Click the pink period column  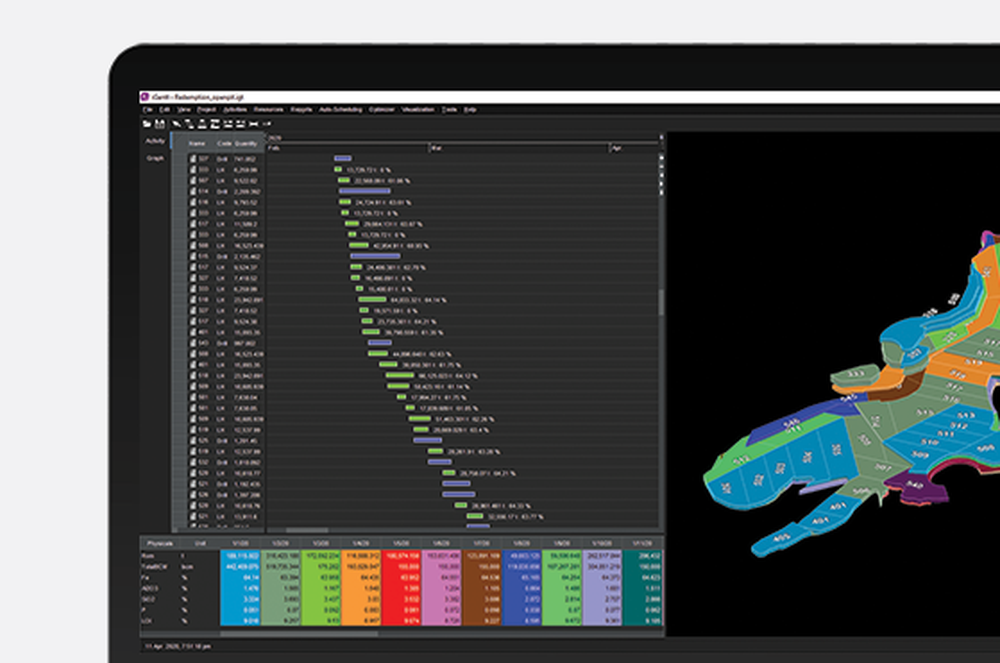pyautogui.click(x=441, y=588)
